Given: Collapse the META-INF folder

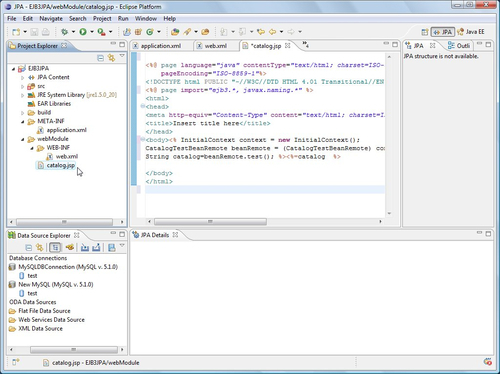Looking at the screenshot, I should pyautogui.click(x=23, y=122).
